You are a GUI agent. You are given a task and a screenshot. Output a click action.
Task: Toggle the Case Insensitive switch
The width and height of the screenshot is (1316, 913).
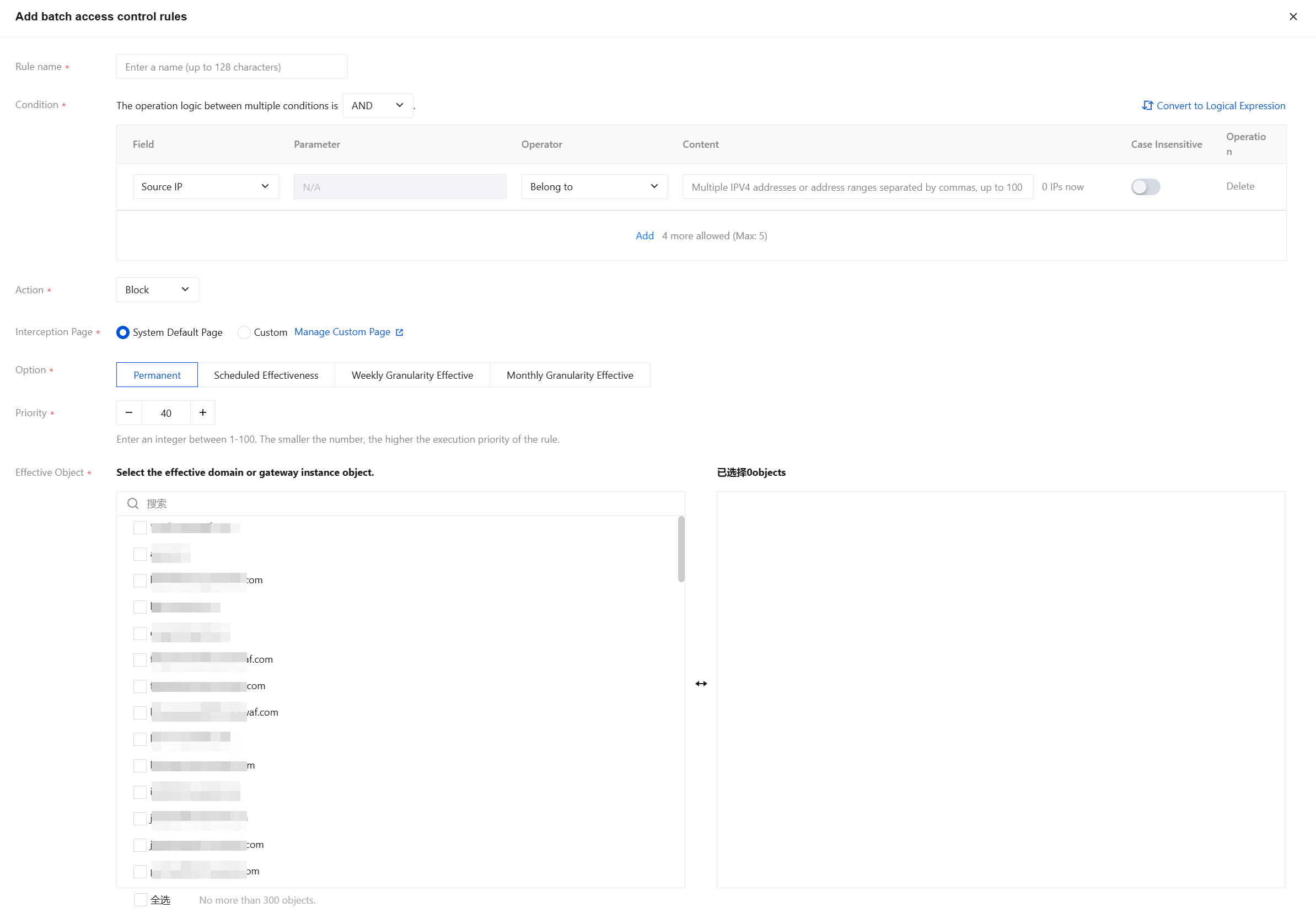pyautogui.click(x=1145, y=186)
